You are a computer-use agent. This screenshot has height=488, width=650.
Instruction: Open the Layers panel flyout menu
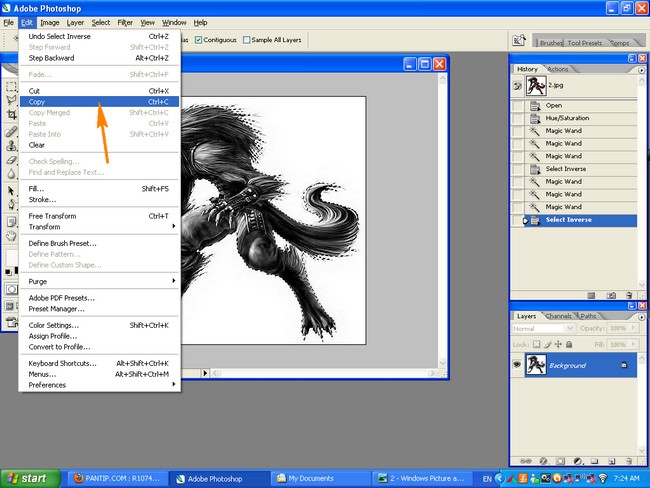[x=641, y=317]
